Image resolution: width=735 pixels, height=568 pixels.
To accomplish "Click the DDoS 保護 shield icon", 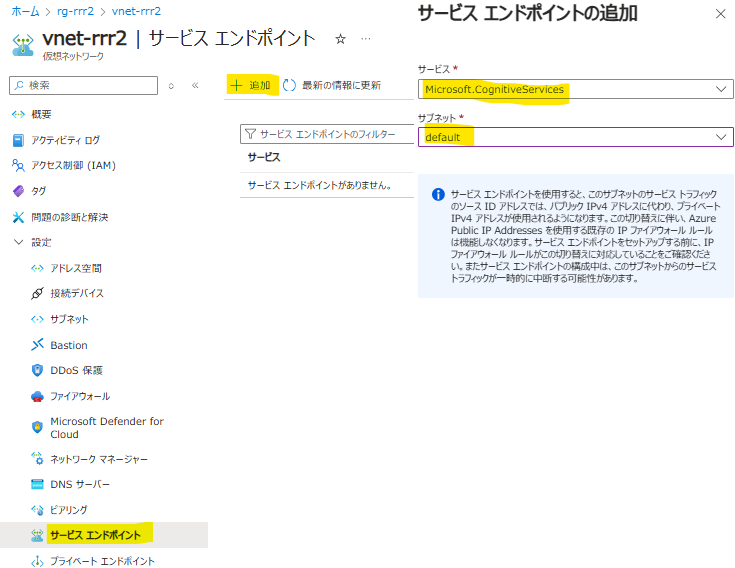I will click(x=37, y=370).
